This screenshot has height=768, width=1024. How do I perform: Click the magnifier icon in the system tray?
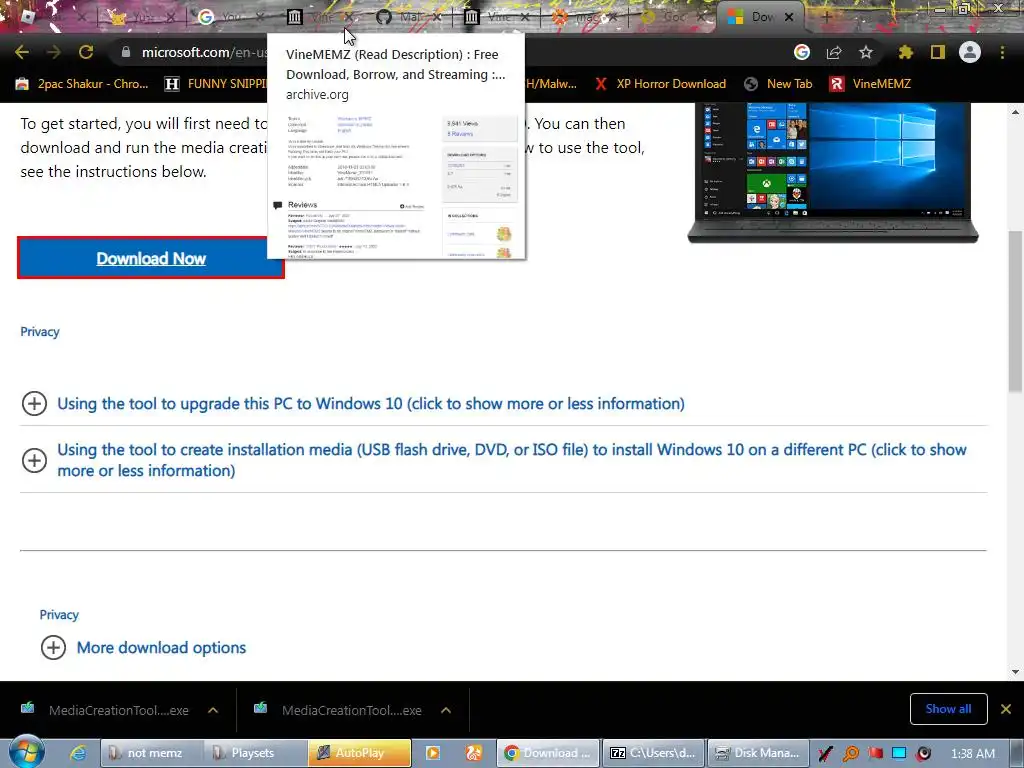(850, 754)
